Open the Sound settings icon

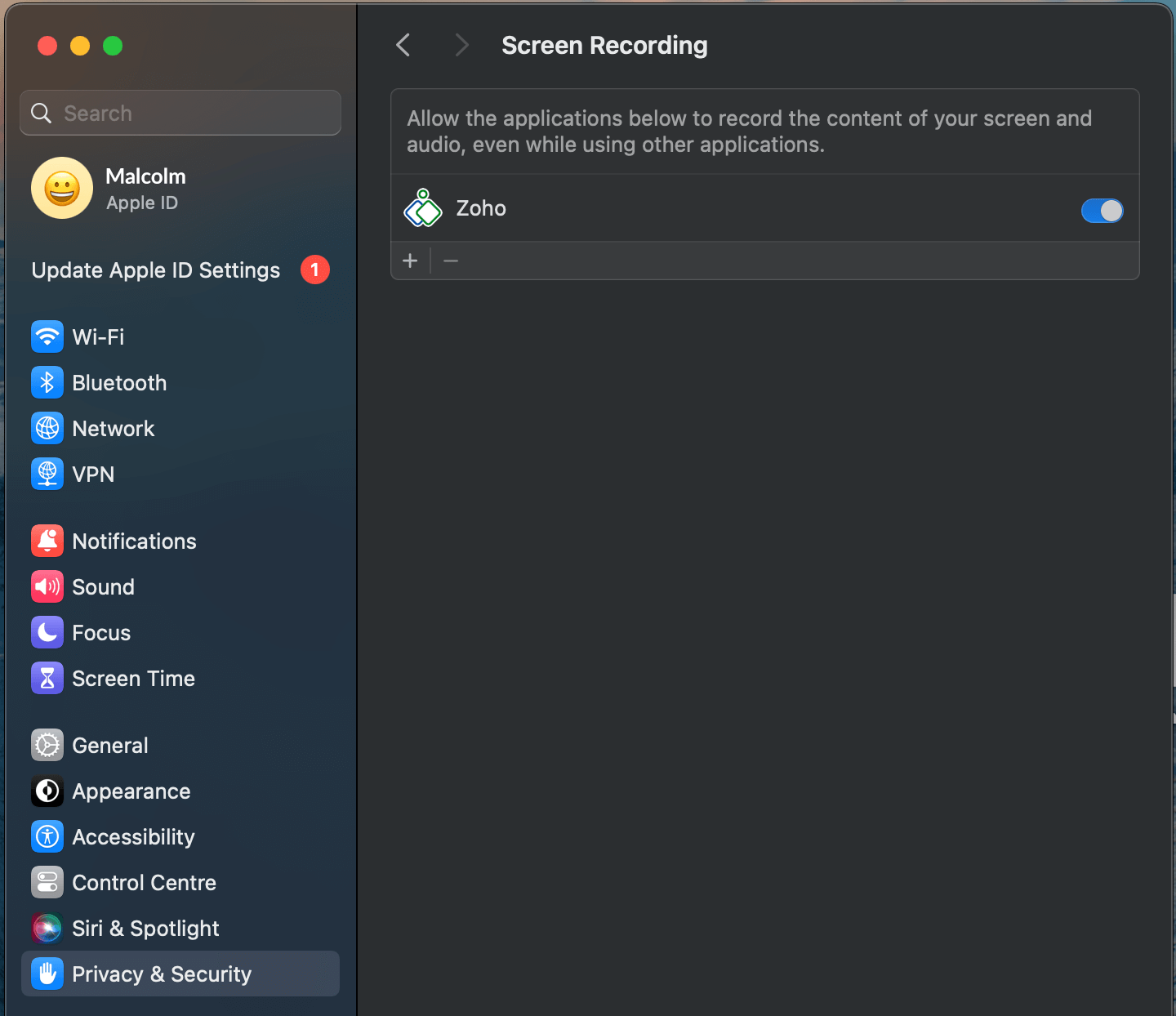(47, 586)
